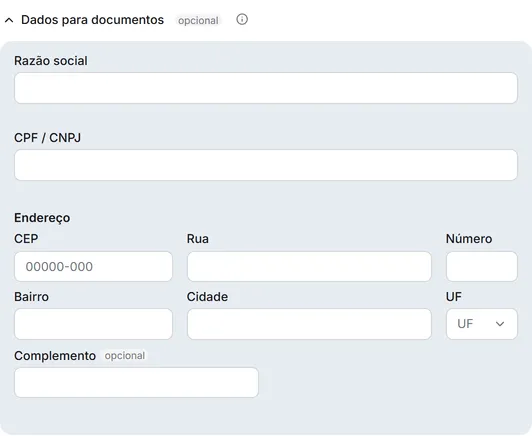Select the CEP field with 00000-000 placeholder
This screenshot has width=532, height=436.
93,266
